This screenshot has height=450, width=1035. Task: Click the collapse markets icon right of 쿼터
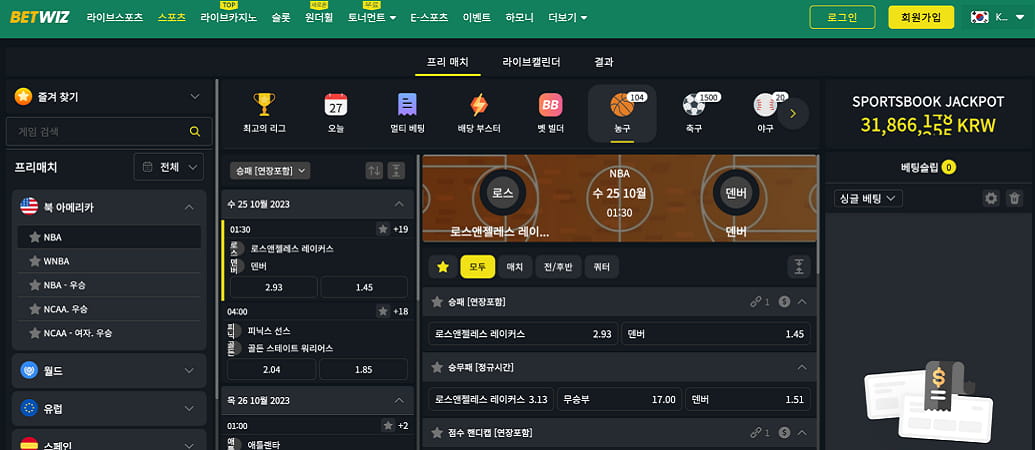click(799, 267)
